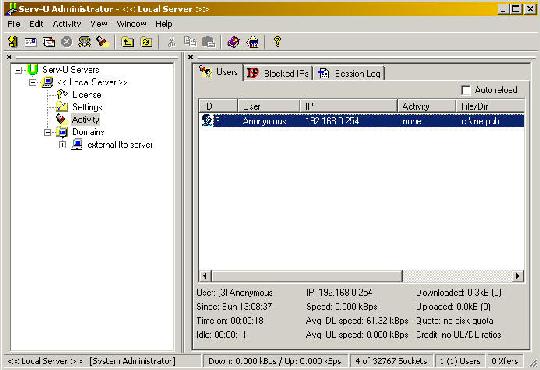
Task: Expand the external ftp server node
Action: (x=62, y=145)
